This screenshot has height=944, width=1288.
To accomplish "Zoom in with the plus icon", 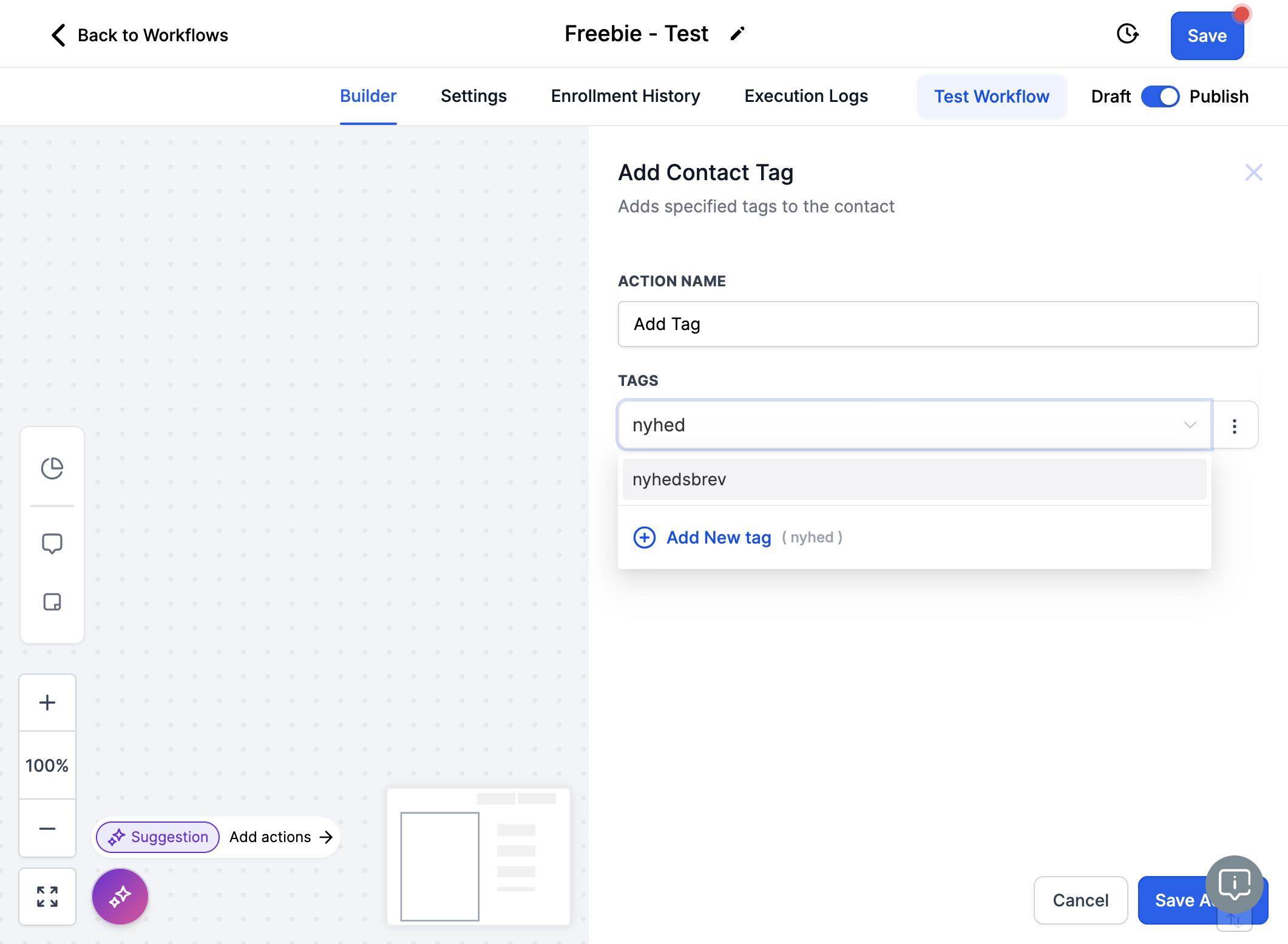I will pyautogui.click(x=47, y=703).
